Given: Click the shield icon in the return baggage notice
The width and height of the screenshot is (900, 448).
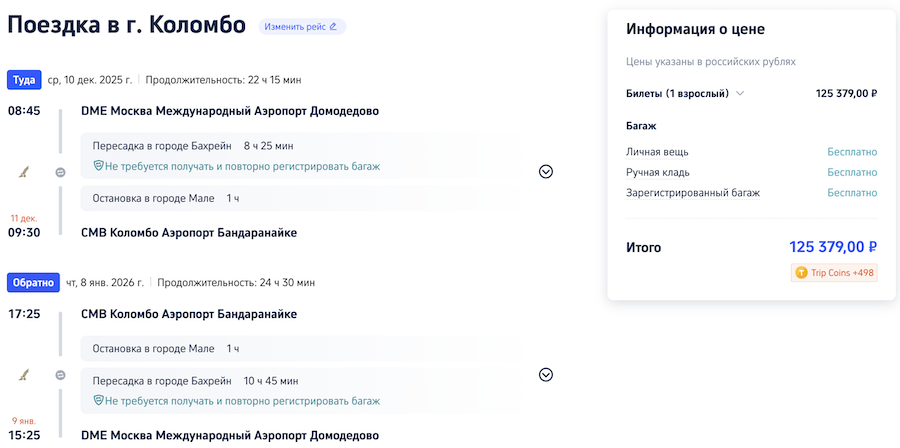Looking at the screenshot, I should [98, 400].
